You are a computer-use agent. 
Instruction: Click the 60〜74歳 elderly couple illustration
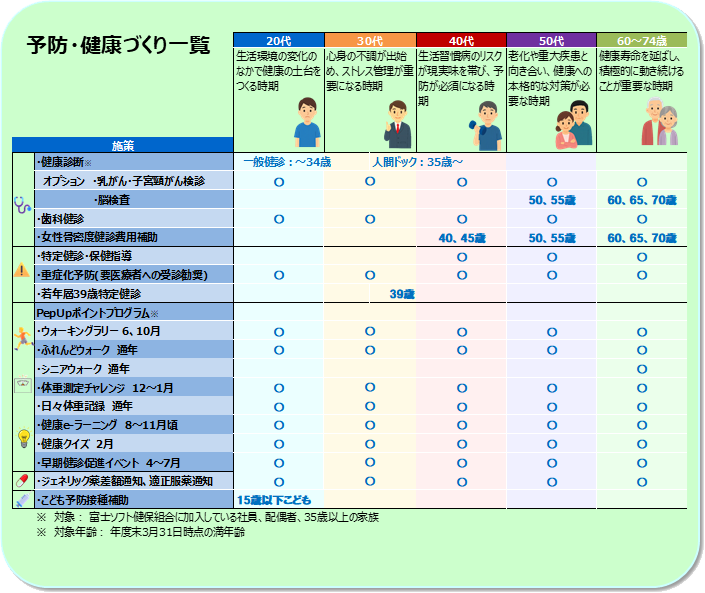click(660, 124)
